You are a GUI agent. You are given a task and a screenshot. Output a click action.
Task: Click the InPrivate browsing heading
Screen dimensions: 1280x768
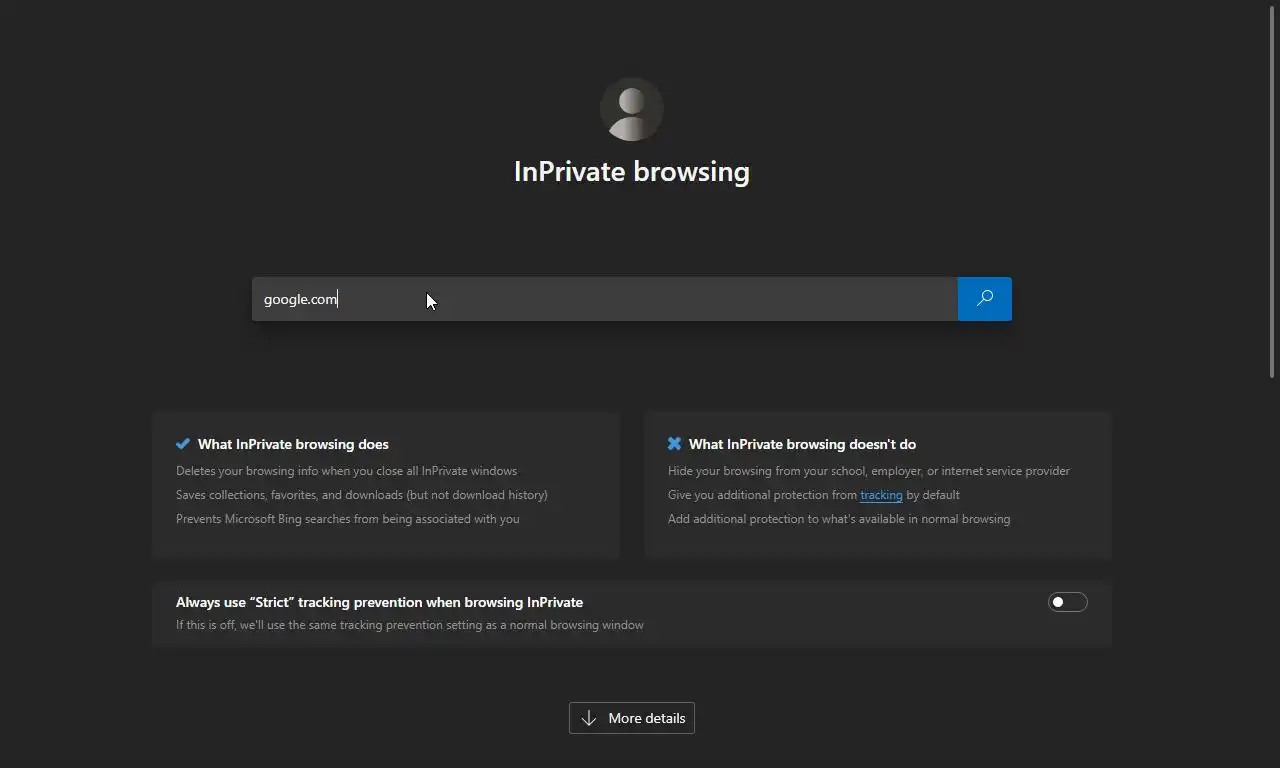click(631, 171)
